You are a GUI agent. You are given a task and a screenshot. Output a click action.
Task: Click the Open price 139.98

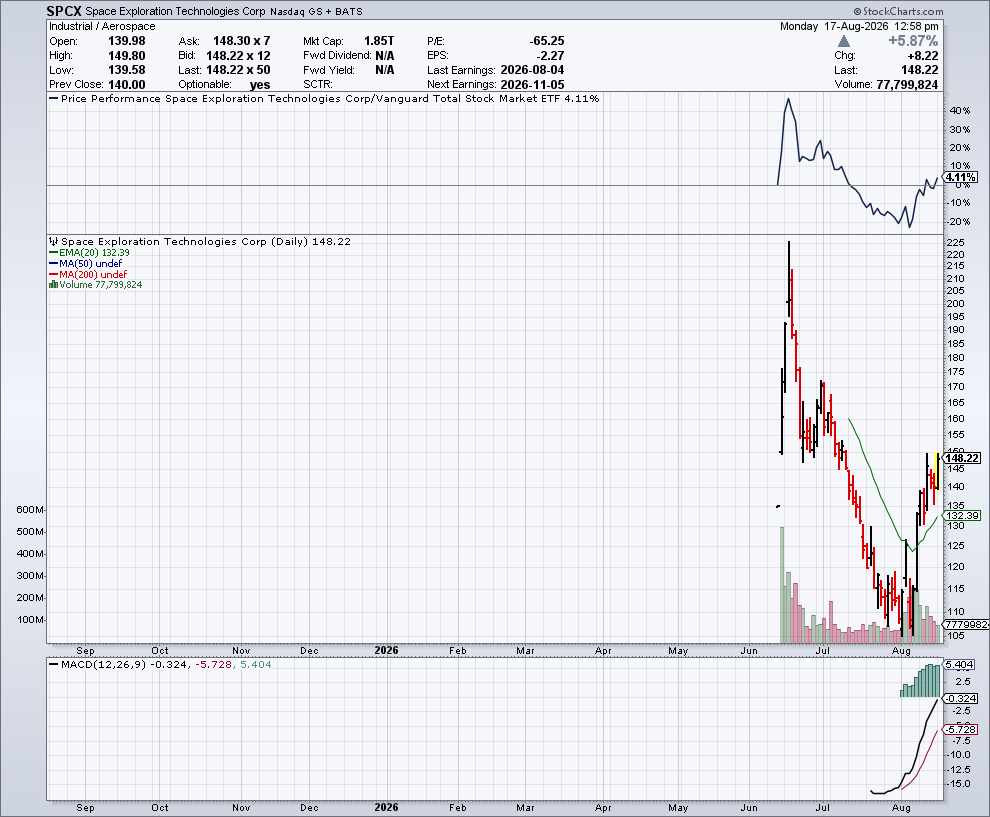click(x=127, y=41)
